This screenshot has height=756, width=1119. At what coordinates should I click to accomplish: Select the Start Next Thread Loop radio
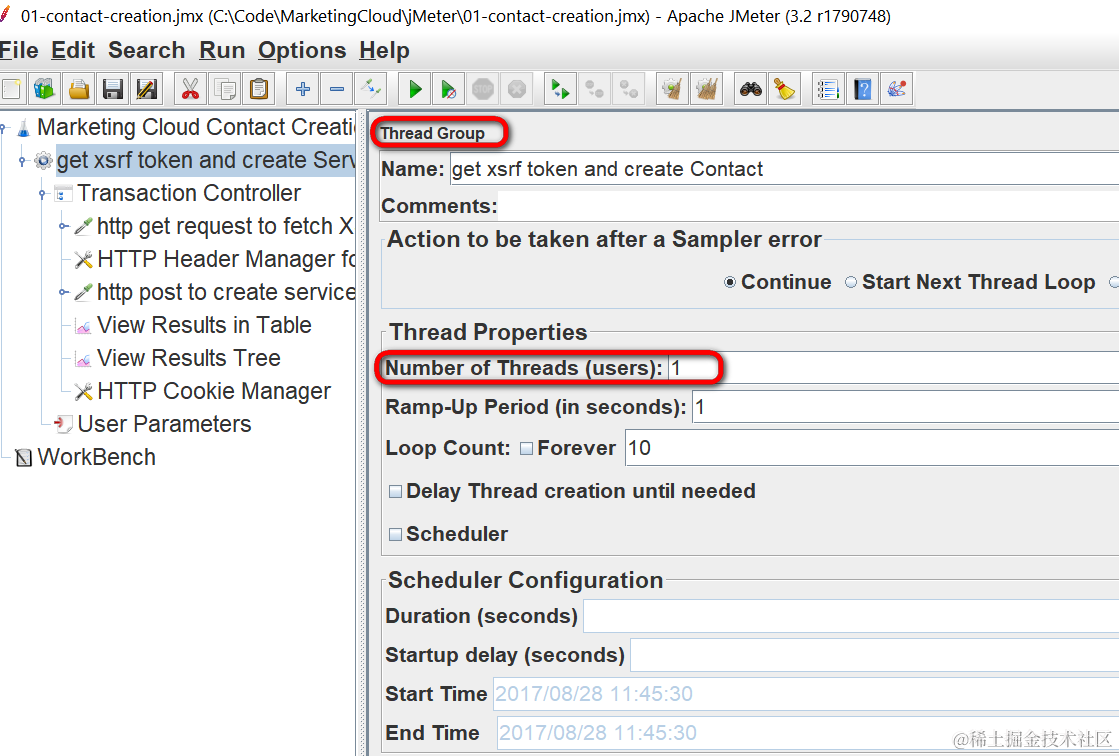[851, 283]
